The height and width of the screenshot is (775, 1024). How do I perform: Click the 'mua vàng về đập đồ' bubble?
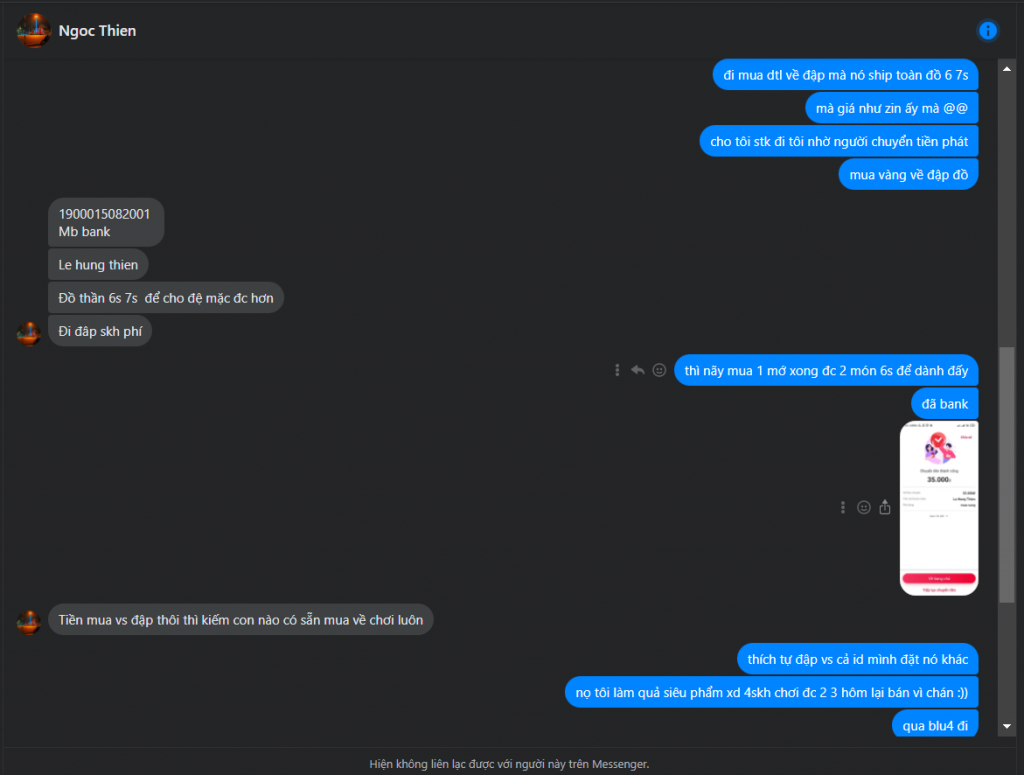click(x=908, y=174)
